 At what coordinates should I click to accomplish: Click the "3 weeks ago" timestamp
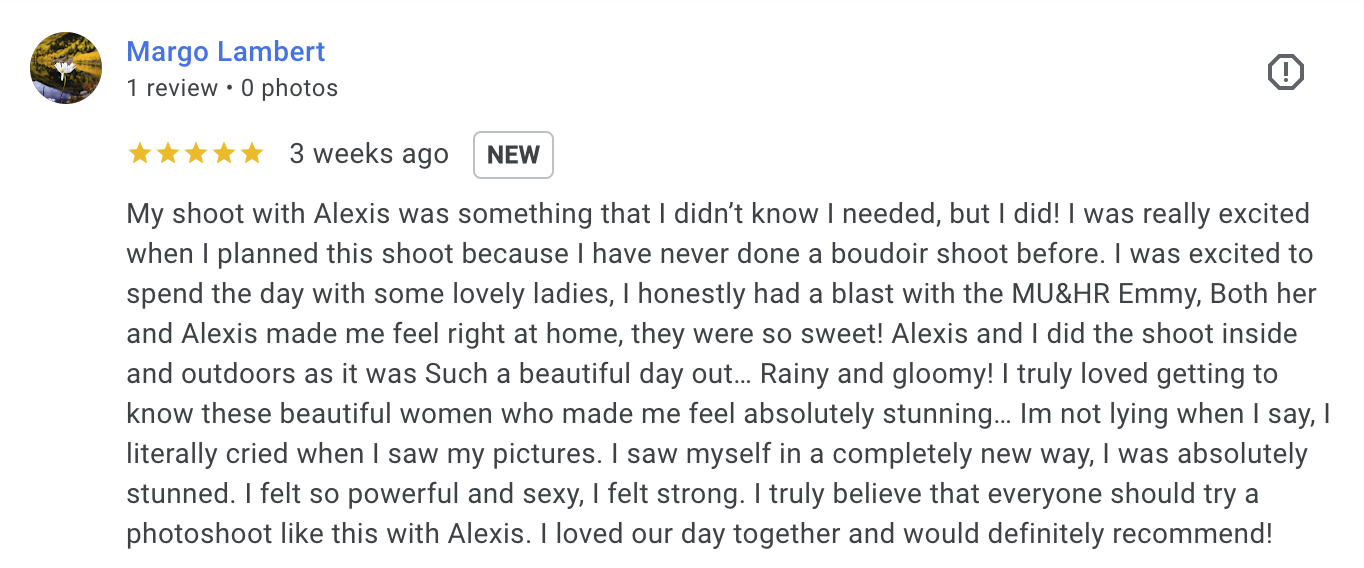click(369, 154)
